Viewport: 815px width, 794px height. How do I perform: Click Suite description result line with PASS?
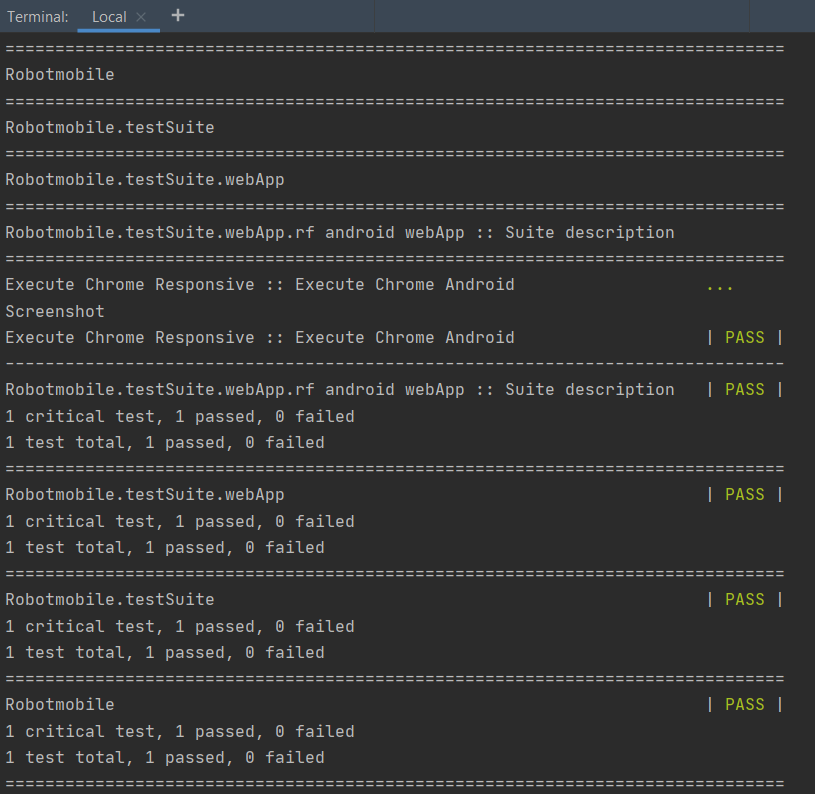tap(339, 390)
